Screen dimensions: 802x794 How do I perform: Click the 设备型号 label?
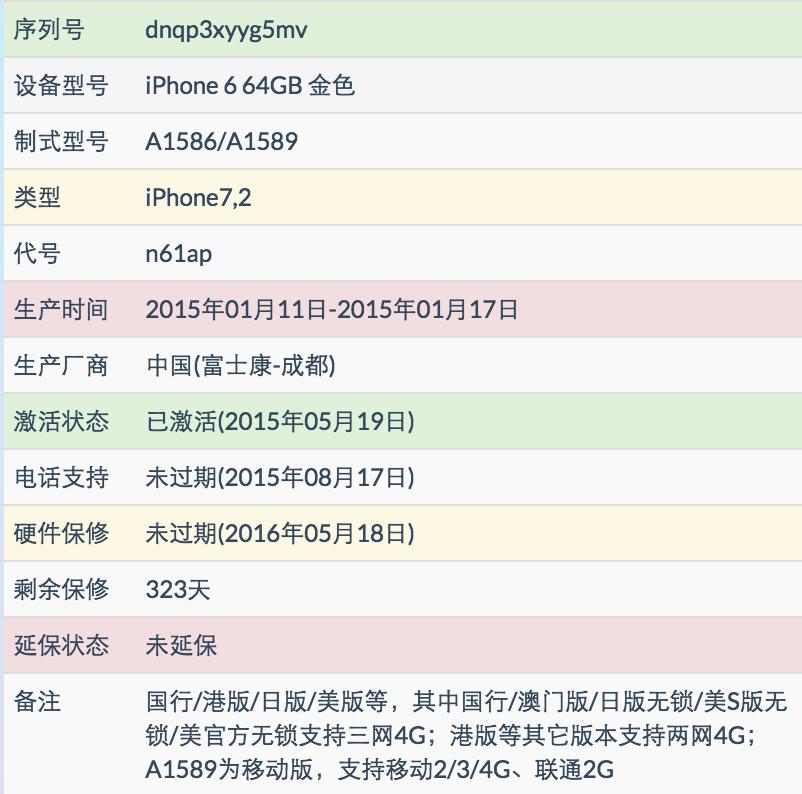tap(61, 85)
